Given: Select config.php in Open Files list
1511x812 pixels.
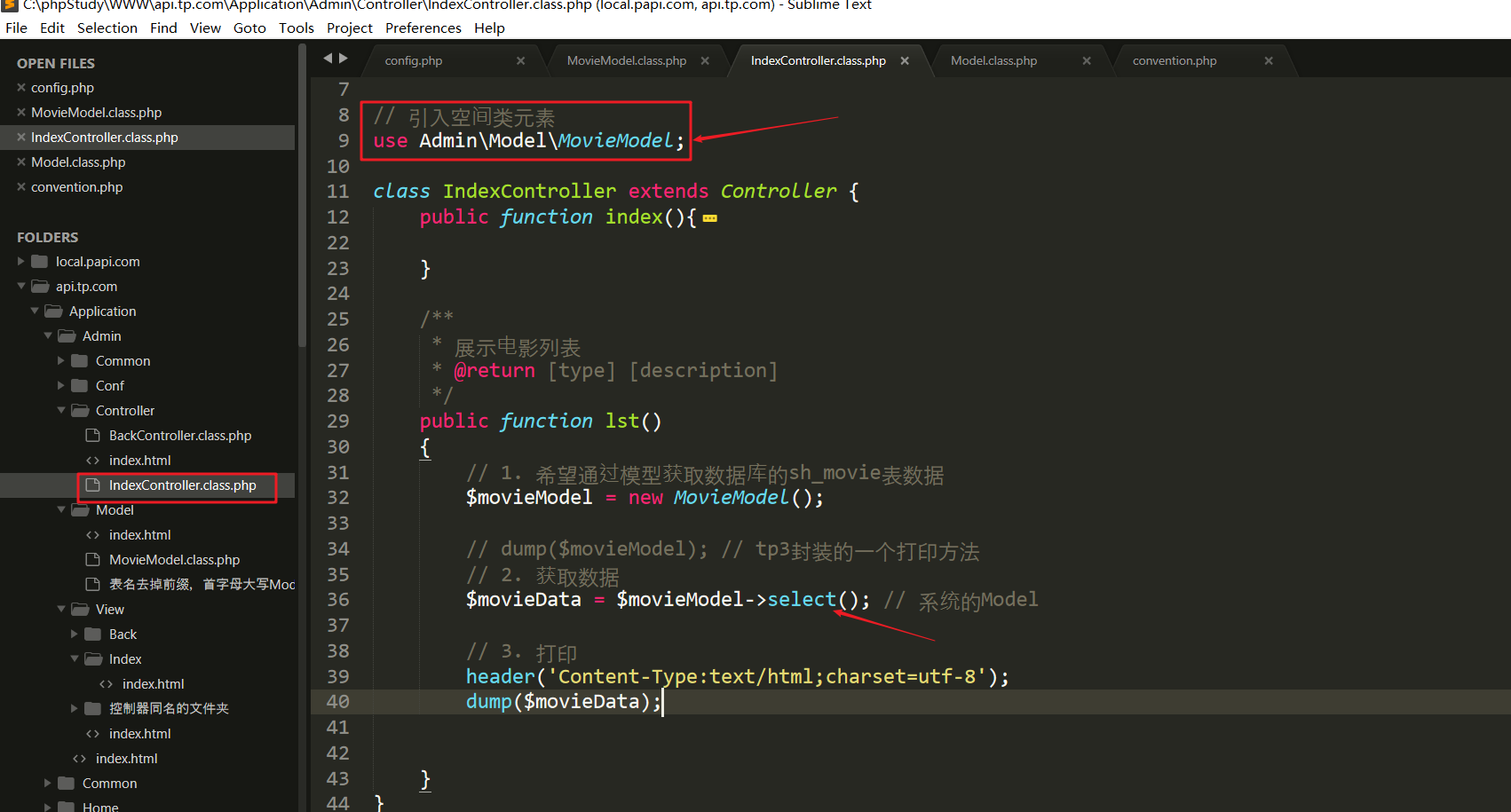Looking at the screenshot, I should tap(62, 88).
